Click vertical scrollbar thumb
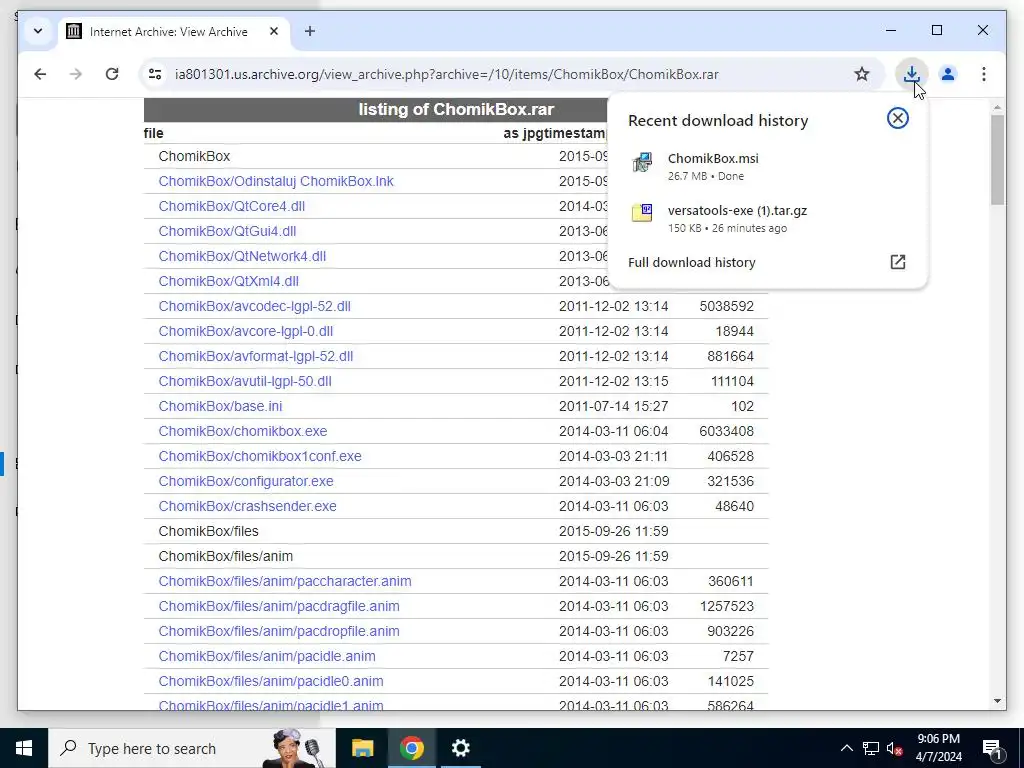1024x768 pixels. pos(997,159)
